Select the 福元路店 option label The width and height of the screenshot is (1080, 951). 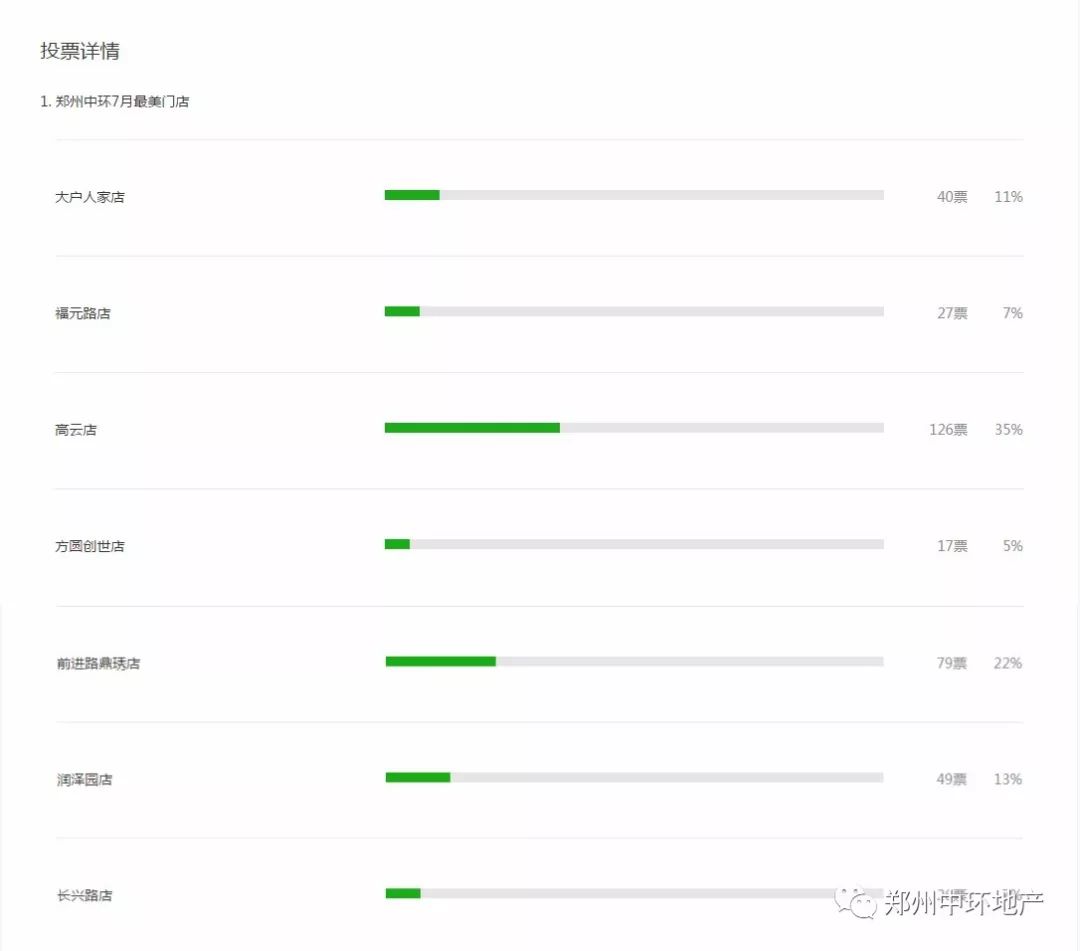(x=83, y=313)
